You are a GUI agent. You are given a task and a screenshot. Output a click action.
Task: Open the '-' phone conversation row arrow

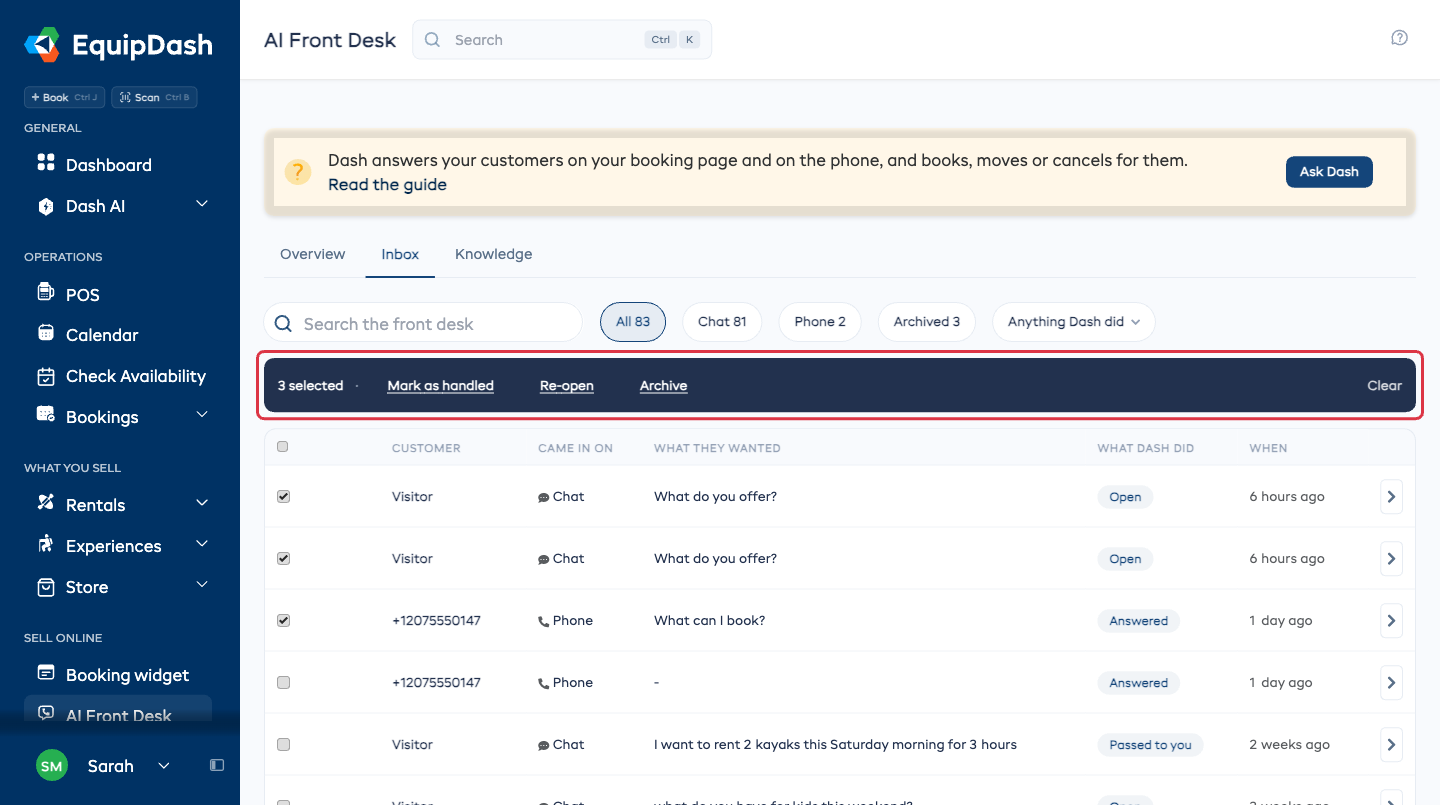coord(1391,683)
